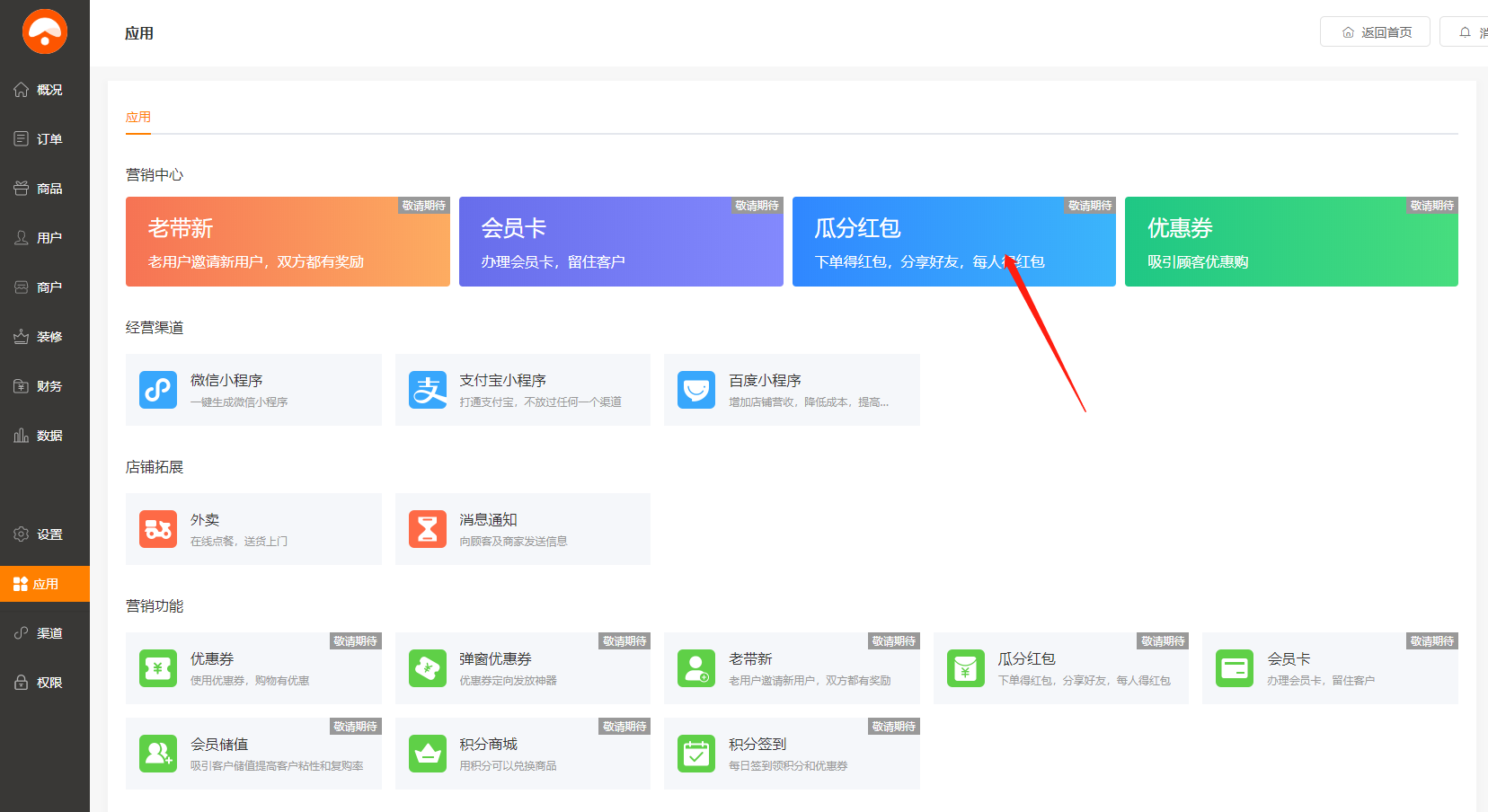The height and width of the screenshot is (812, 1488).
Task: Open the 老带新 orange banner card
Action: coord(288,243)
